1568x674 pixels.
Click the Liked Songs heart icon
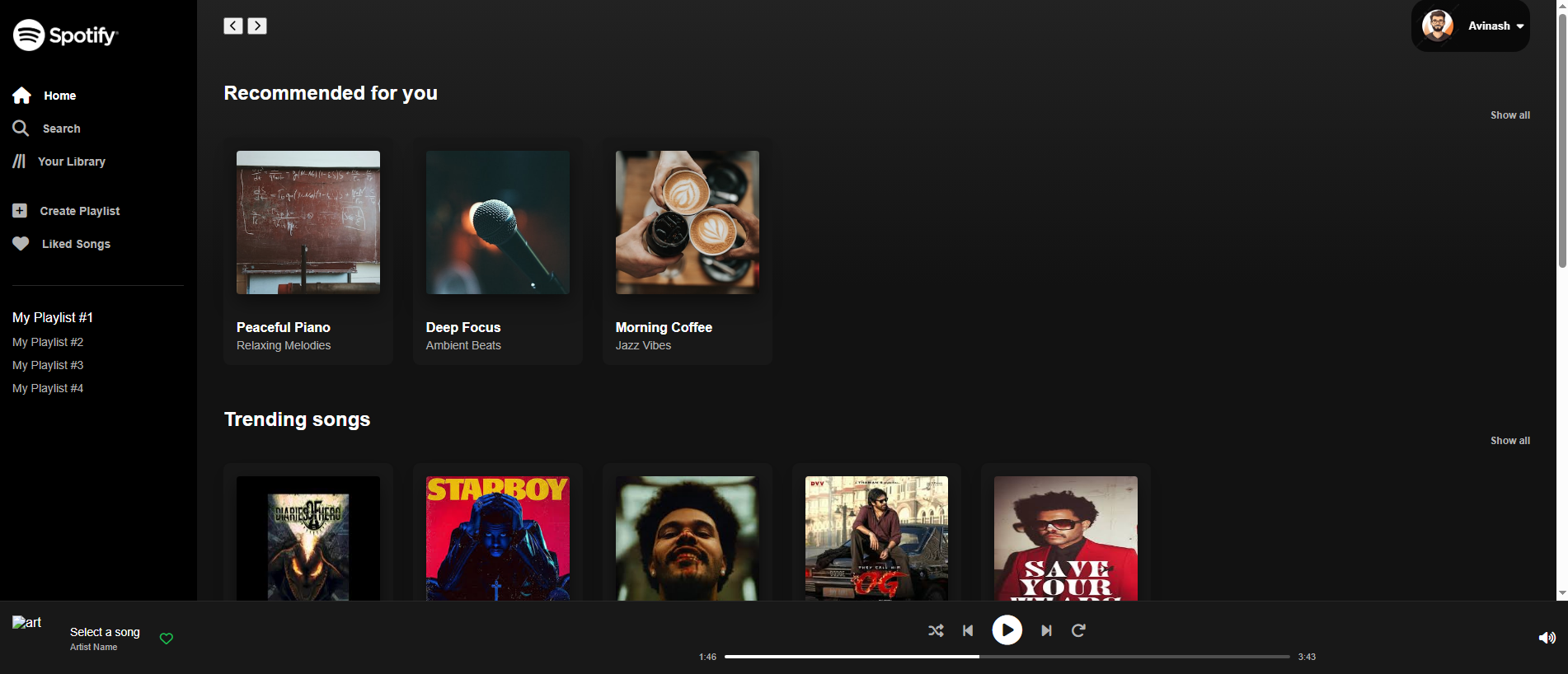21,244
